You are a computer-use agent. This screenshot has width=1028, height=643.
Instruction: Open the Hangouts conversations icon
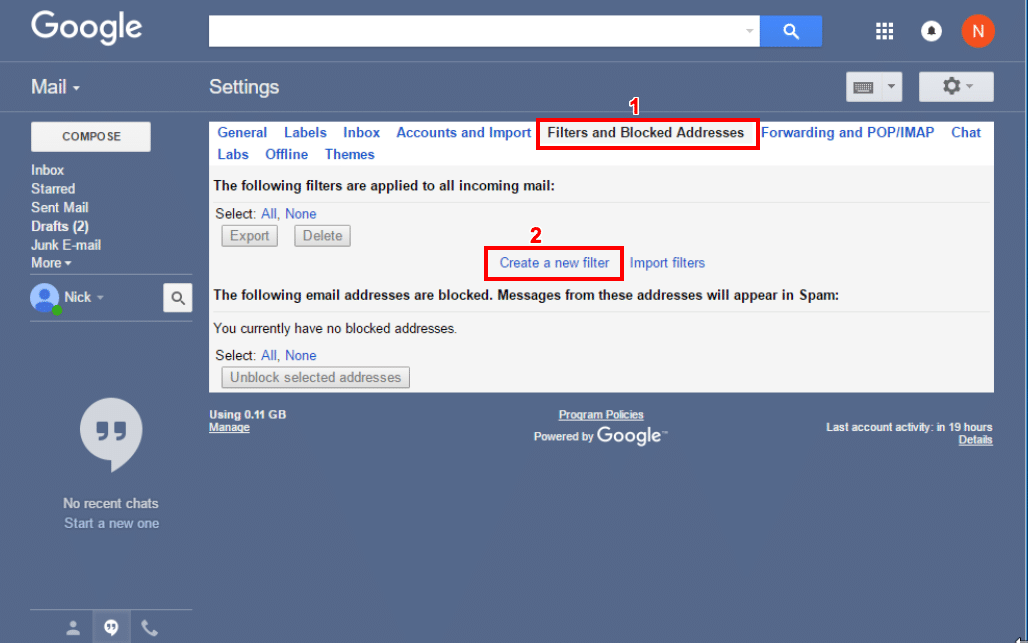click(x=111, y=627)
